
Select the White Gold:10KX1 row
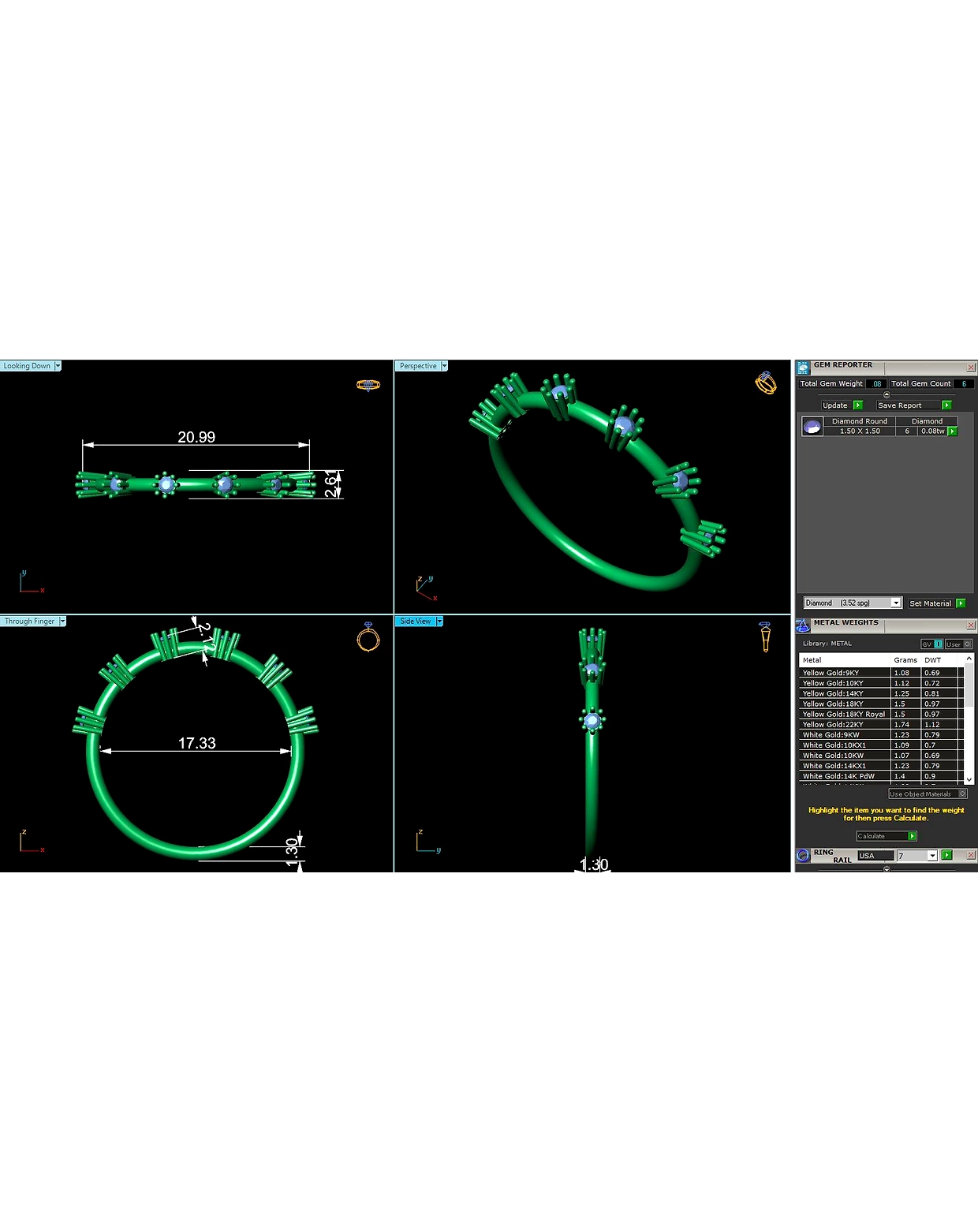point(881,745)
